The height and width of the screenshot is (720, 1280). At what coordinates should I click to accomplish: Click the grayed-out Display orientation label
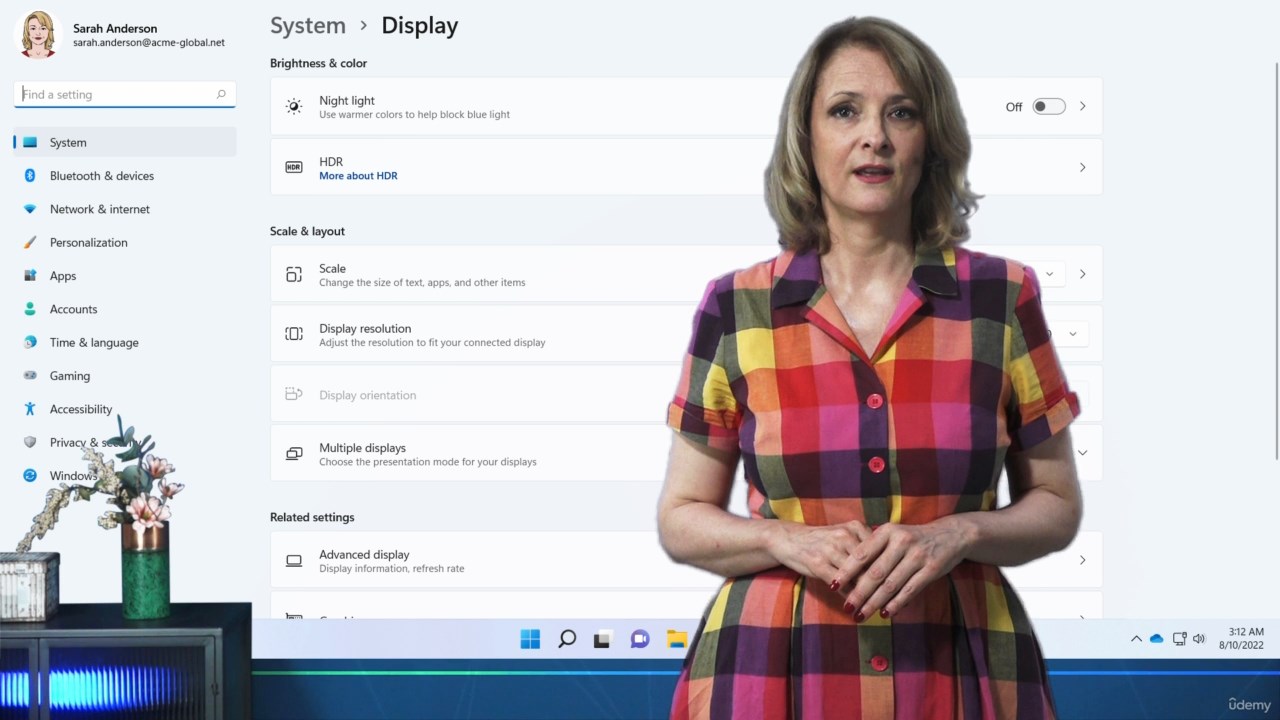pyautogui.click(x=367, y=395)
